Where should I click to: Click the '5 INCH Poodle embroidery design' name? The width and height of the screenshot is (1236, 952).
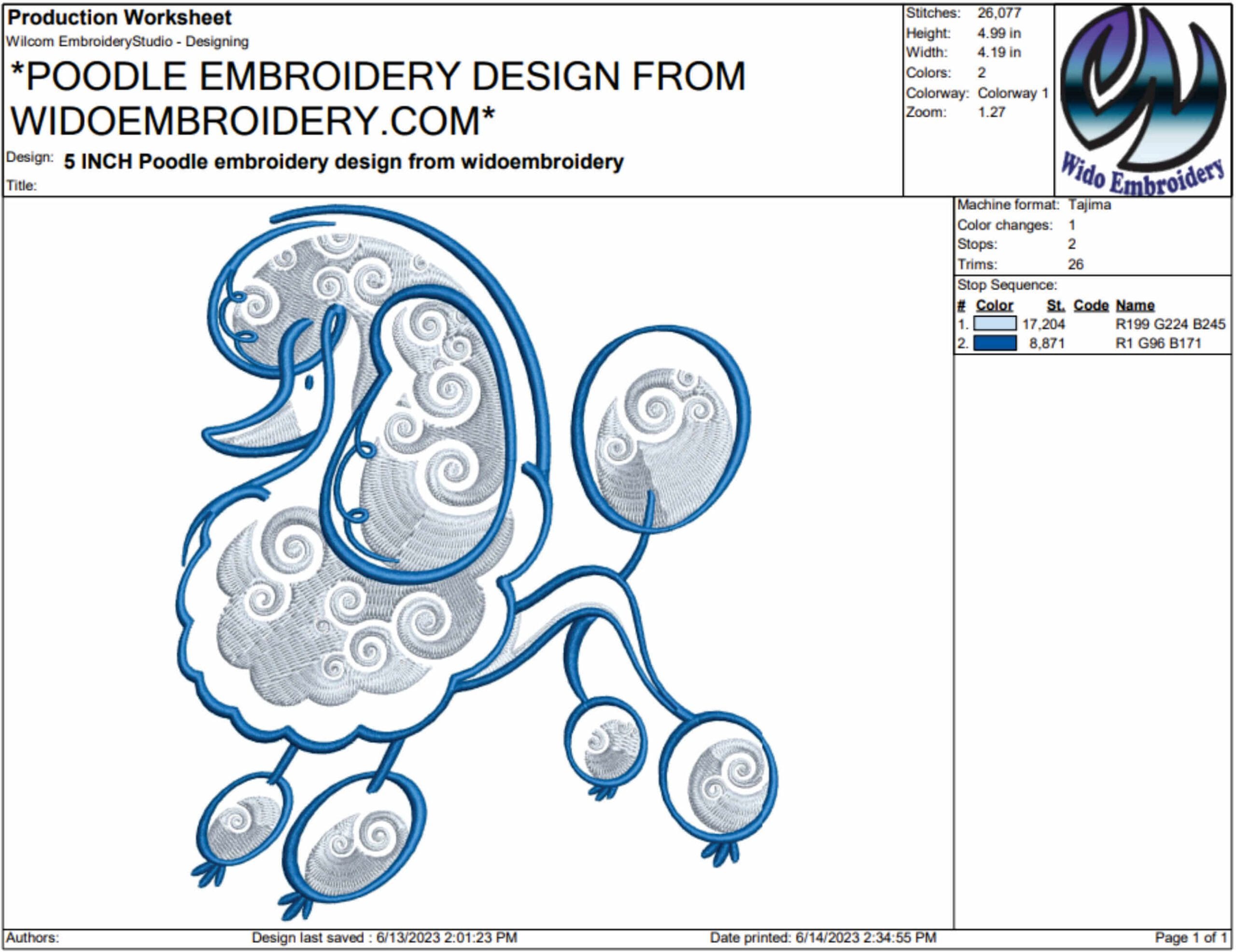[x=344, y=162]
